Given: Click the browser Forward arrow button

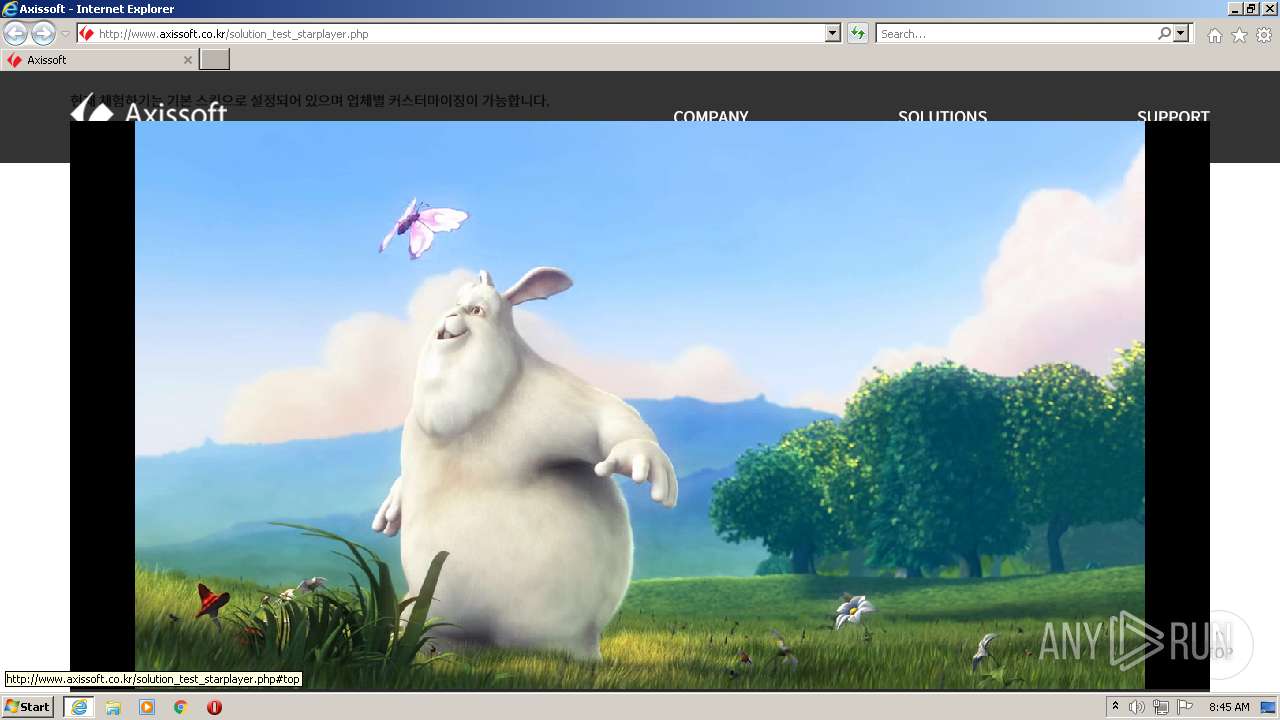Looking at the screenshot, I should pyautogui.click(x=43, y=33).
